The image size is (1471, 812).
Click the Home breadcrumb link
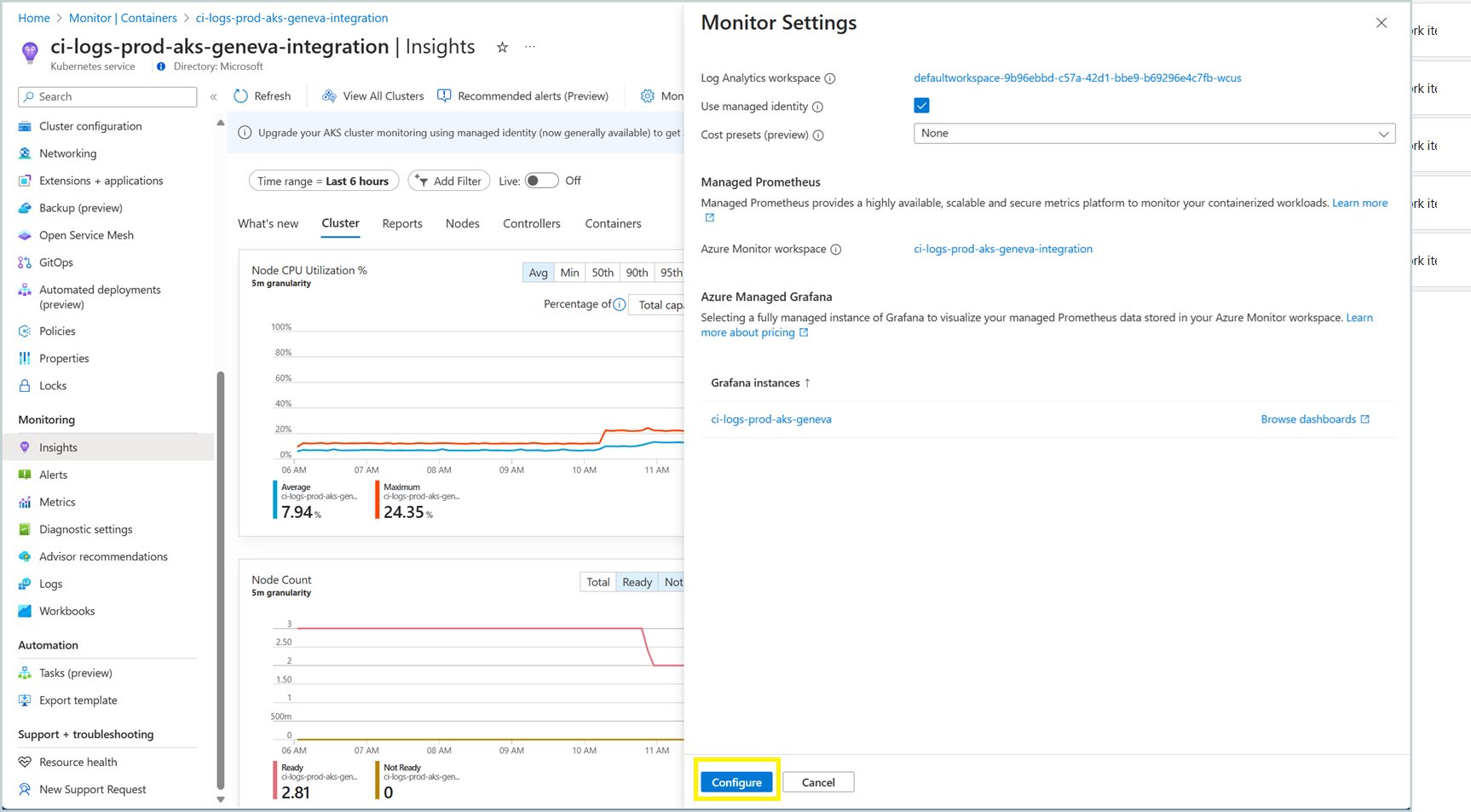(34, 18)
